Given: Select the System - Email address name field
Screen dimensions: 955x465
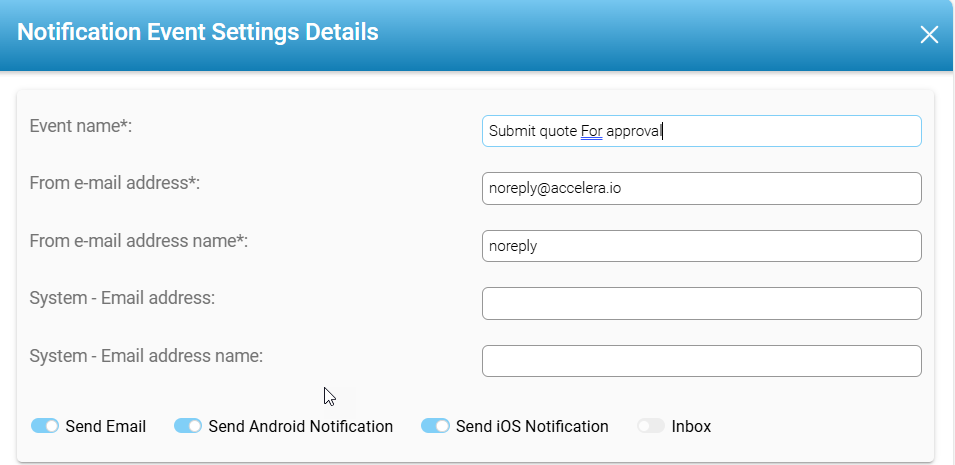Looking at the screenshot, I should point(700,361).
